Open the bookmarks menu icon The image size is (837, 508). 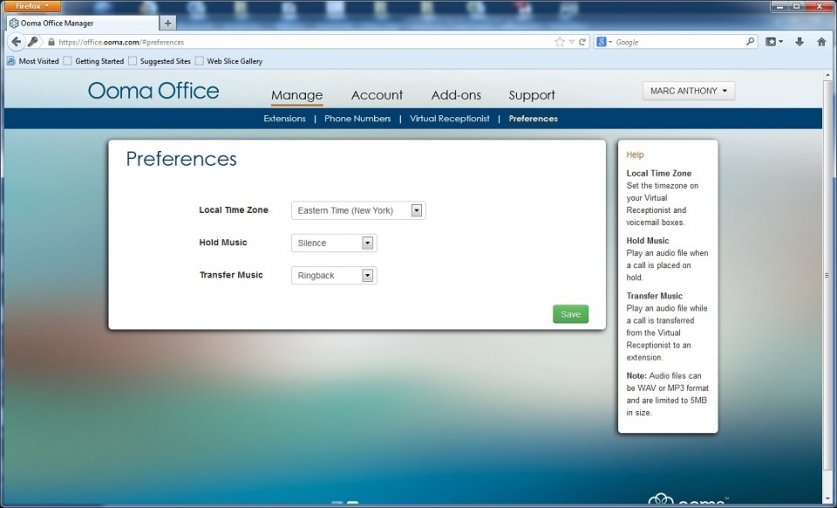coord(774,42)
